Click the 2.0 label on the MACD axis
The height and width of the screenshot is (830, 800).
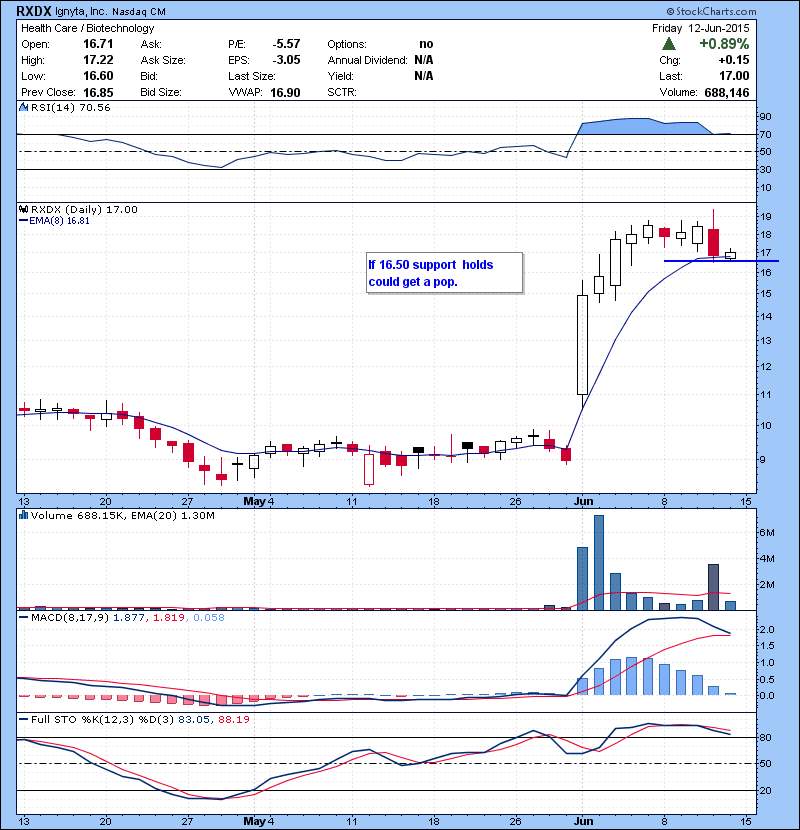[767, 629]
